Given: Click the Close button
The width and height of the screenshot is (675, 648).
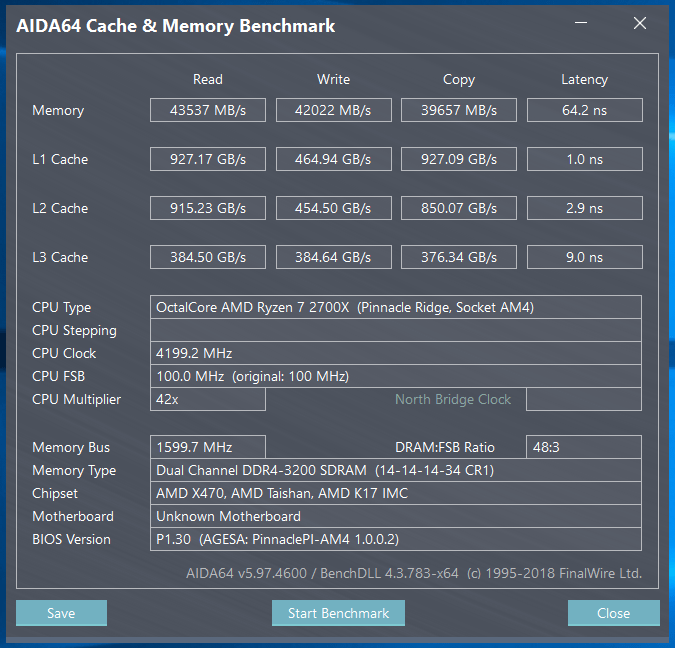Looking at the screenshot, I should pos(613,613).
